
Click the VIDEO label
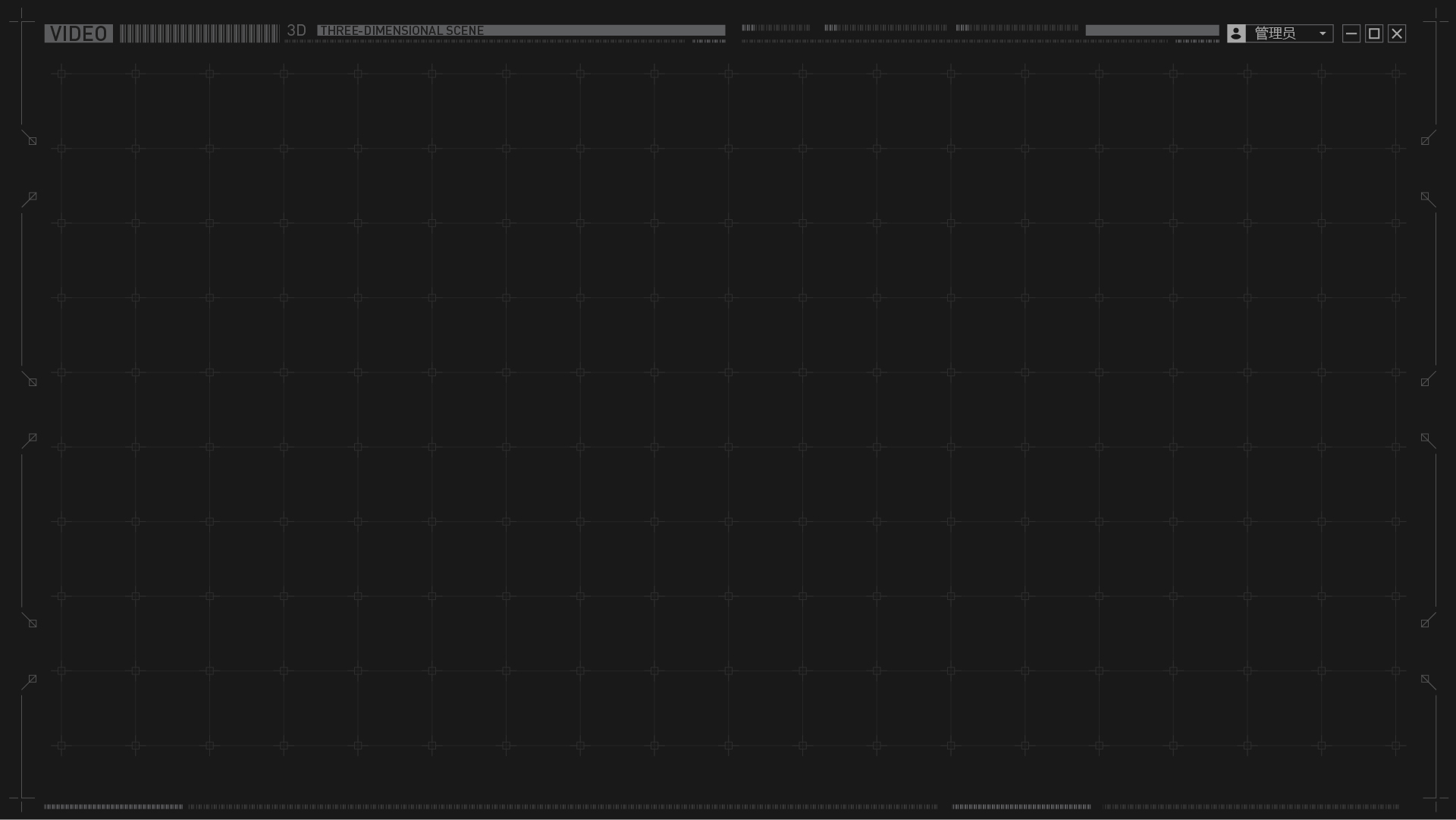click(78, 33)
